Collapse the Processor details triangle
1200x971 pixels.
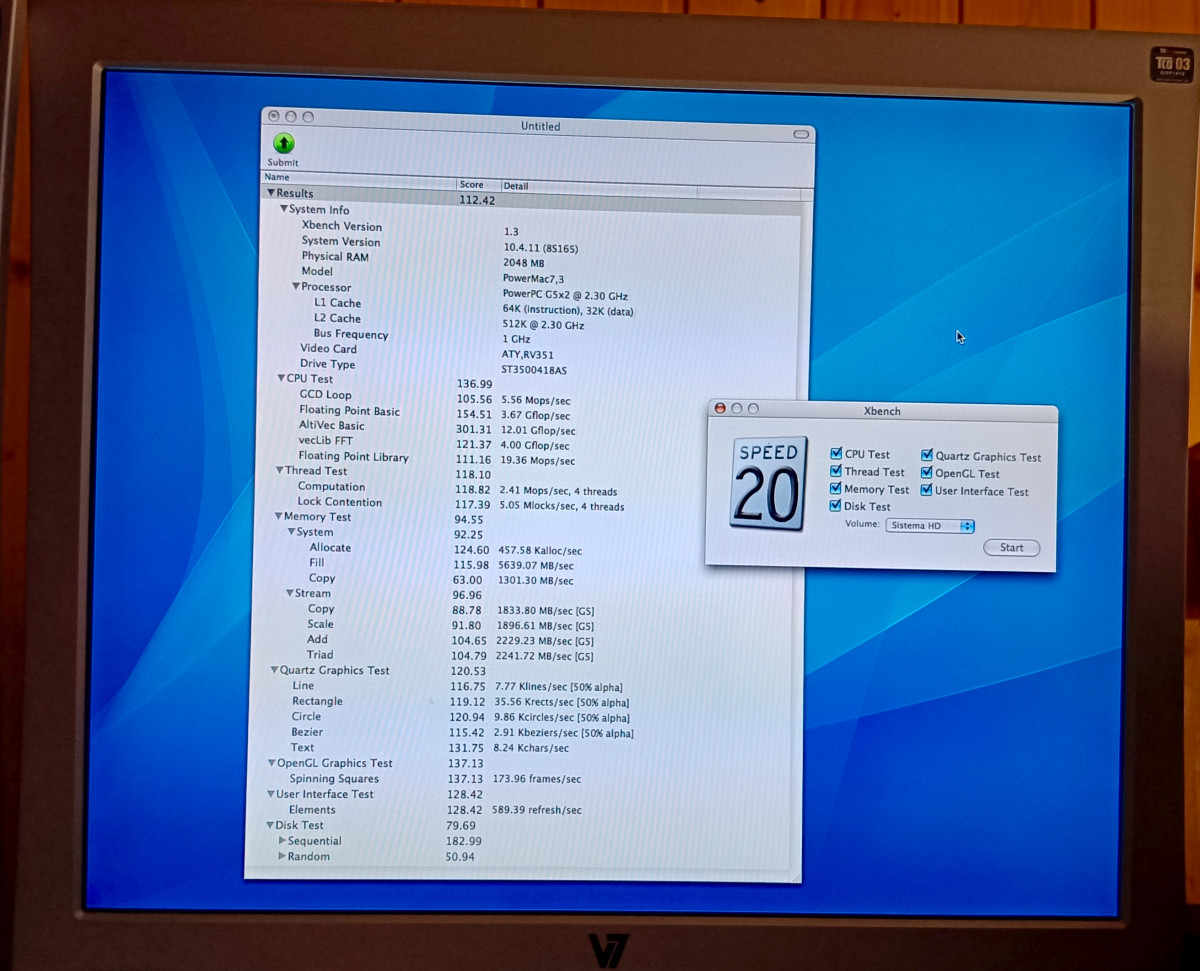pos(296,287)
